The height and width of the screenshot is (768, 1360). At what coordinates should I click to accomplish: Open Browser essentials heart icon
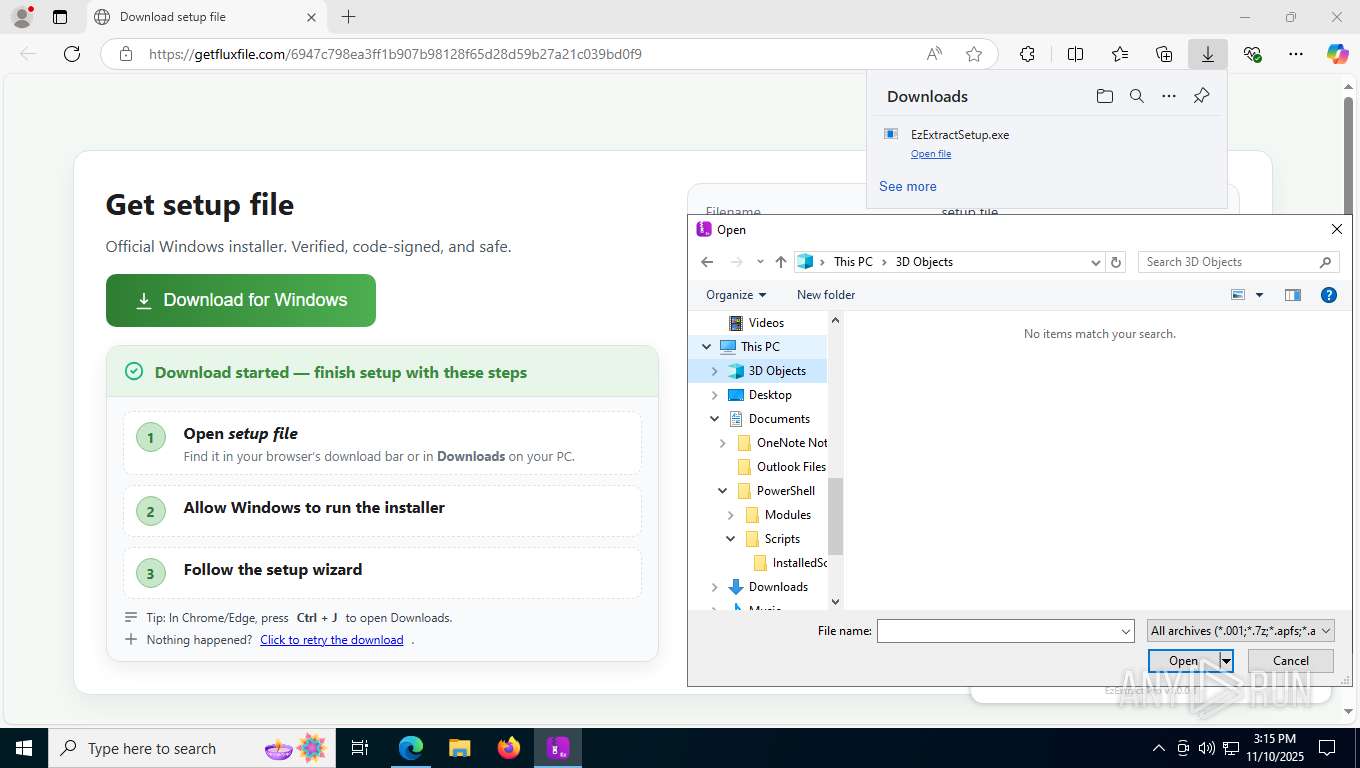pos(1252,54)
